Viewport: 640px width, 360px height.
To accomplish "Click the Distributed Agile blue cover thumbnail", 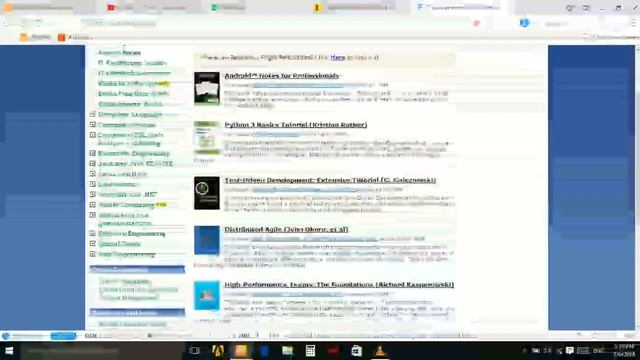I will pyautogui.click(x=207, y=240).
